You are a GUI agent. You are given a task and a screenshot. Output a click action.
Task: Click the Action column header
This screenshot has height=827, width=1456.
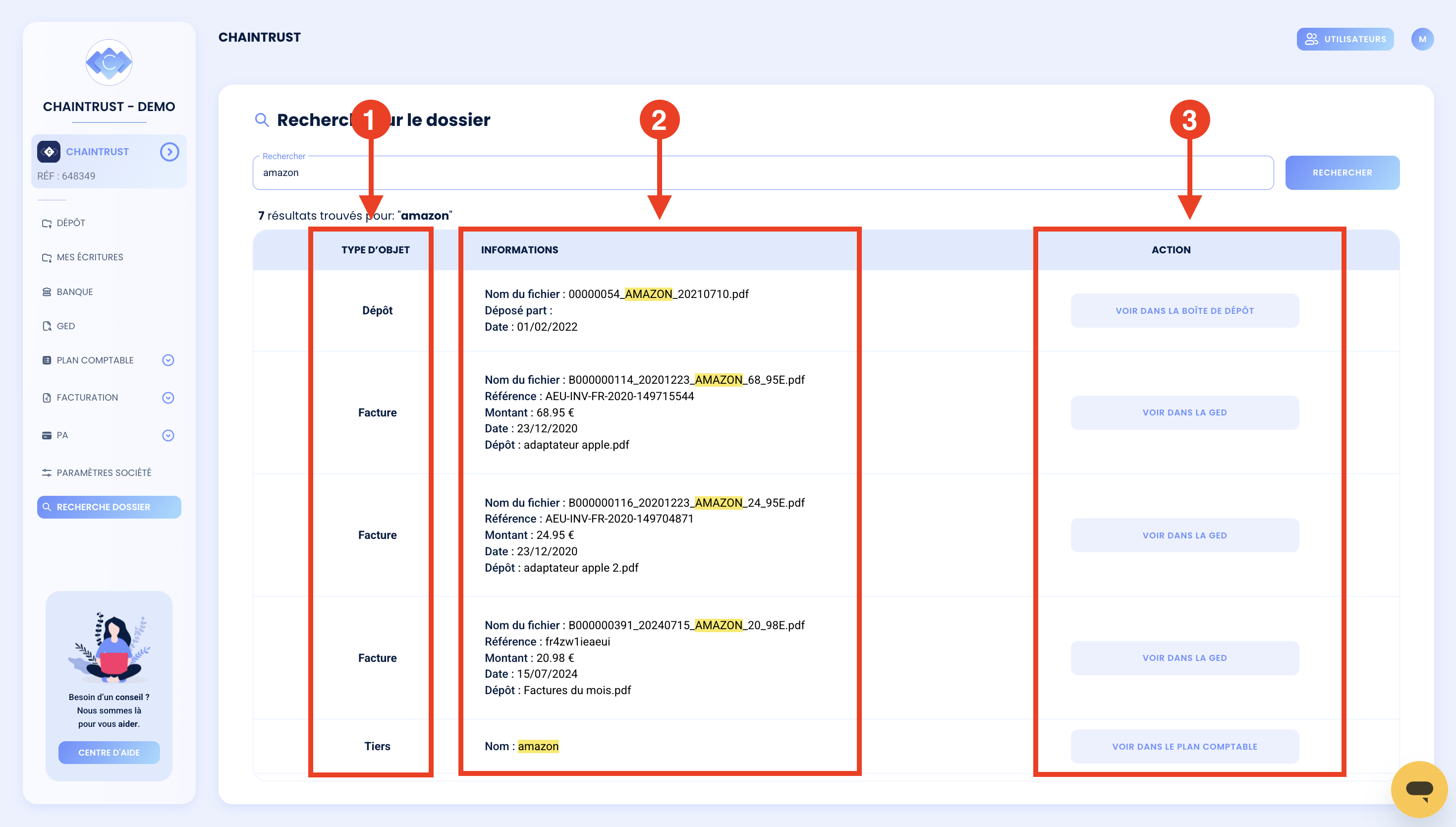(x=1171, y=250)
